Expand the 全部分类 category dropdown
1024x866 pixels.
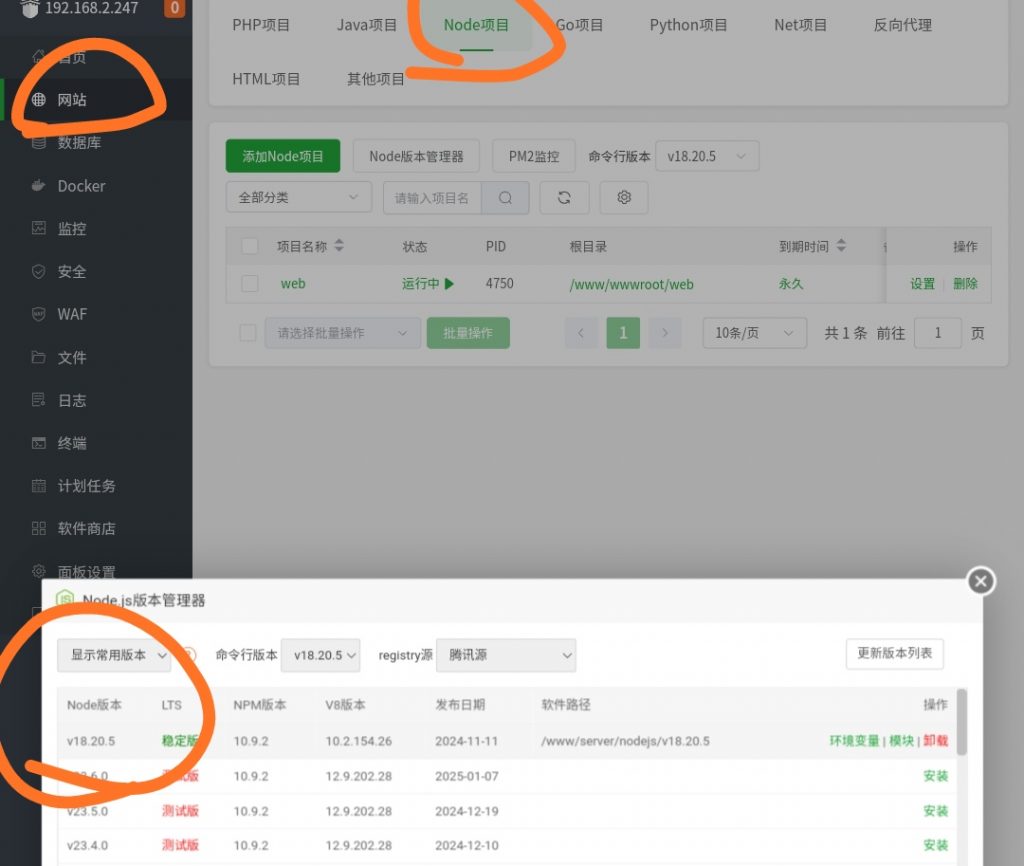[x=298, y=198]
